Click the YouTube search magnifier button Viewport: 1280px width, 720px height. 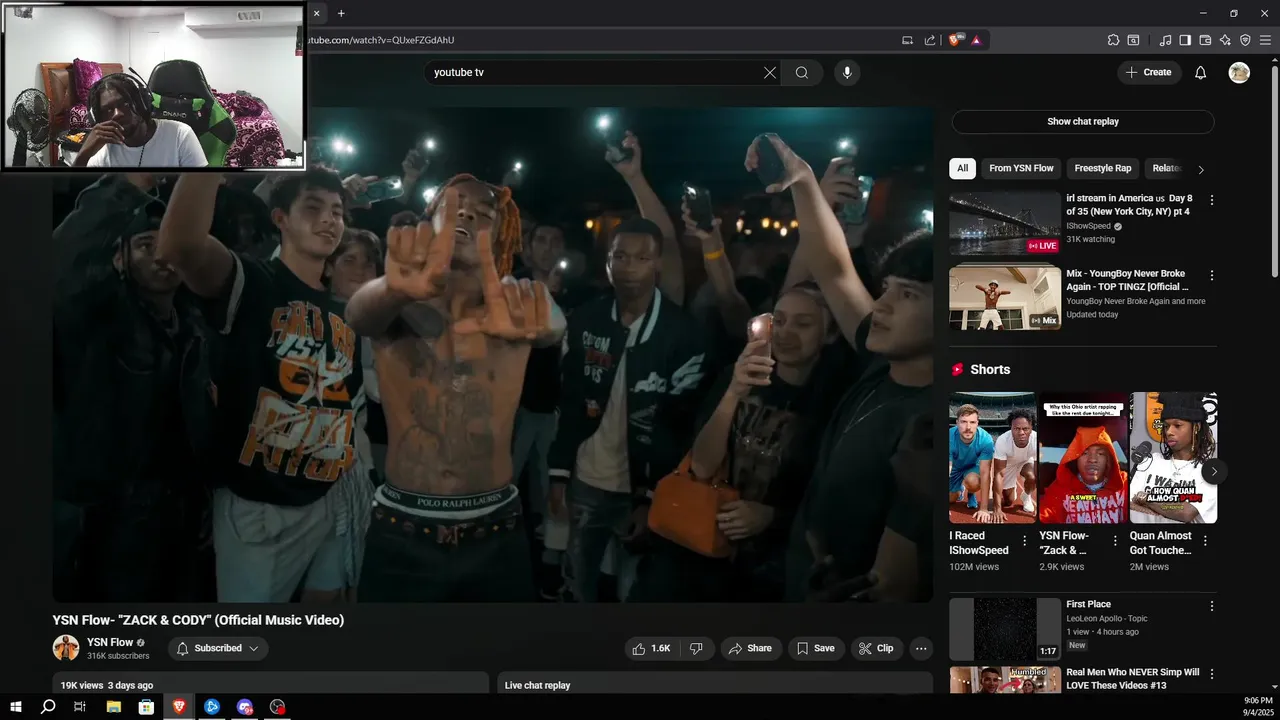[802, 72]
